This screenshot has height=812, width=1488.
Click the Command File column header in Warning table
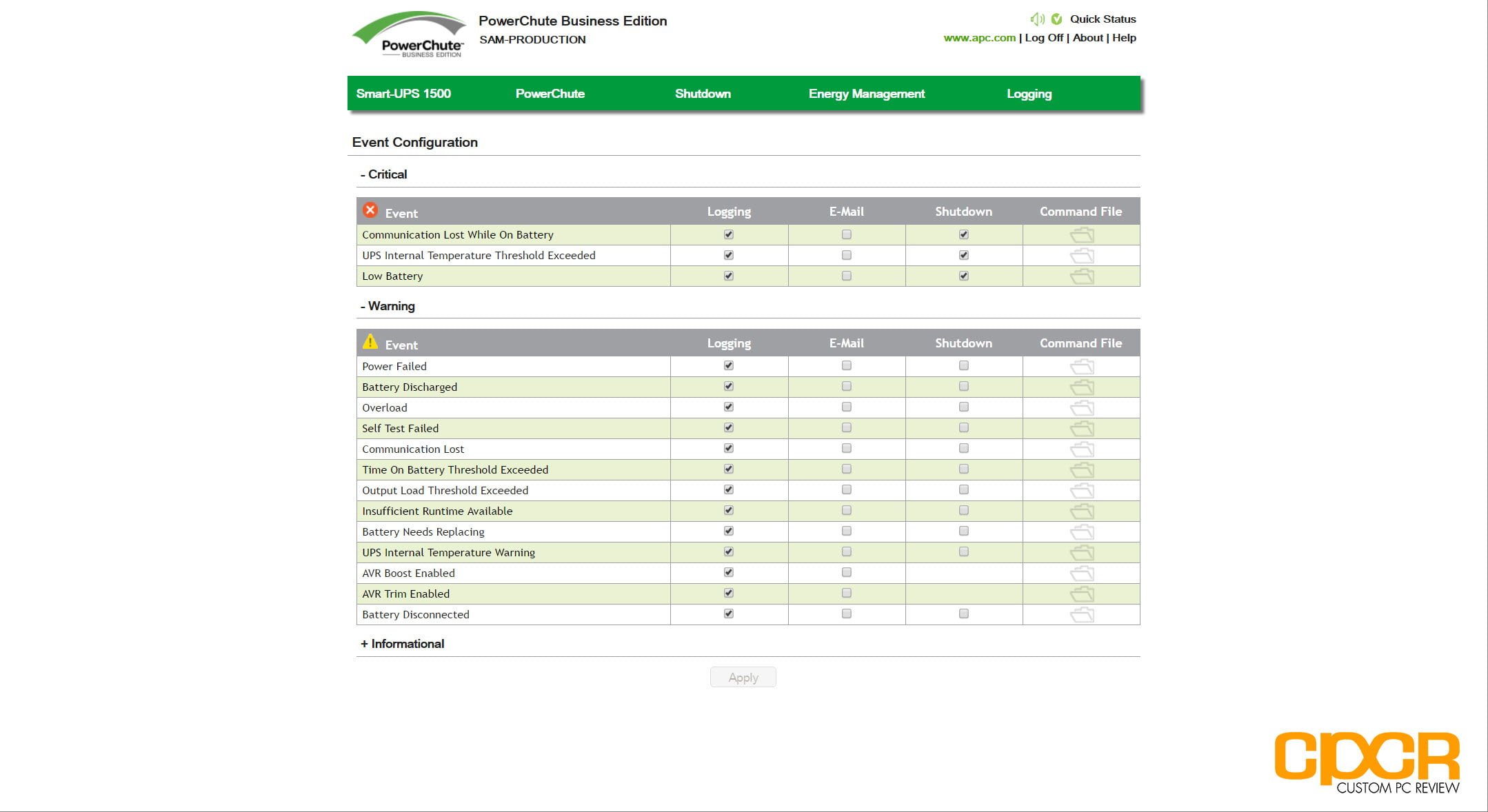1080,343
